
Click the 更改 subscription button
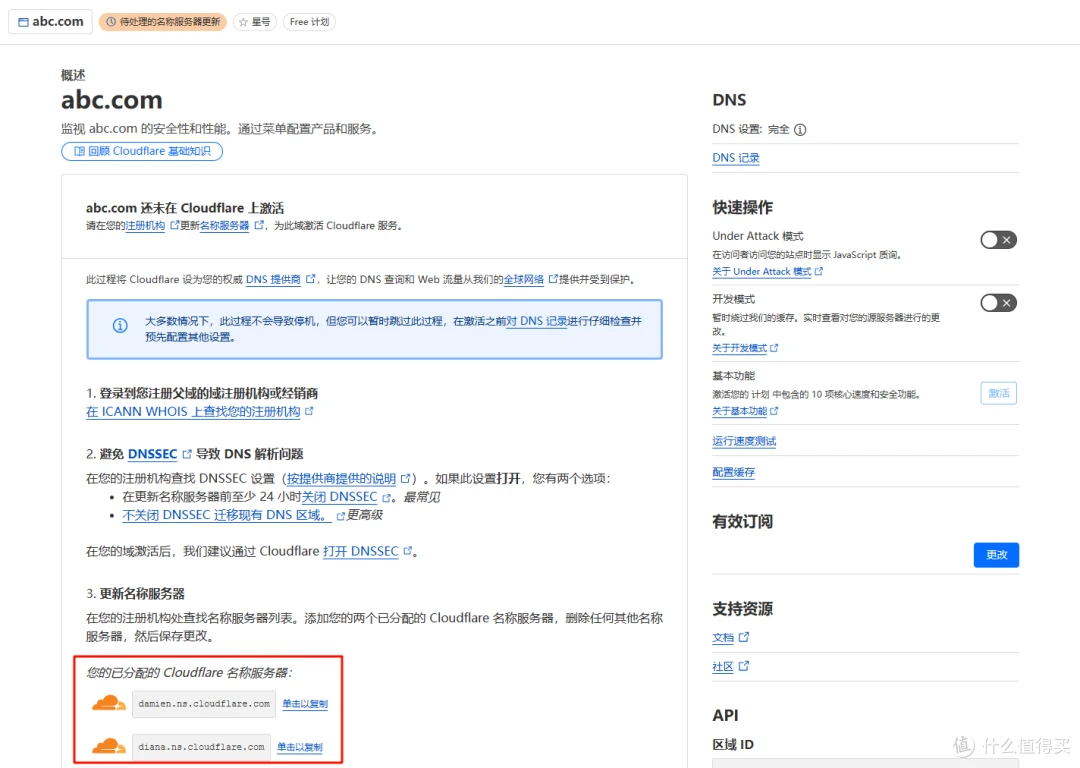pos(995,555)
